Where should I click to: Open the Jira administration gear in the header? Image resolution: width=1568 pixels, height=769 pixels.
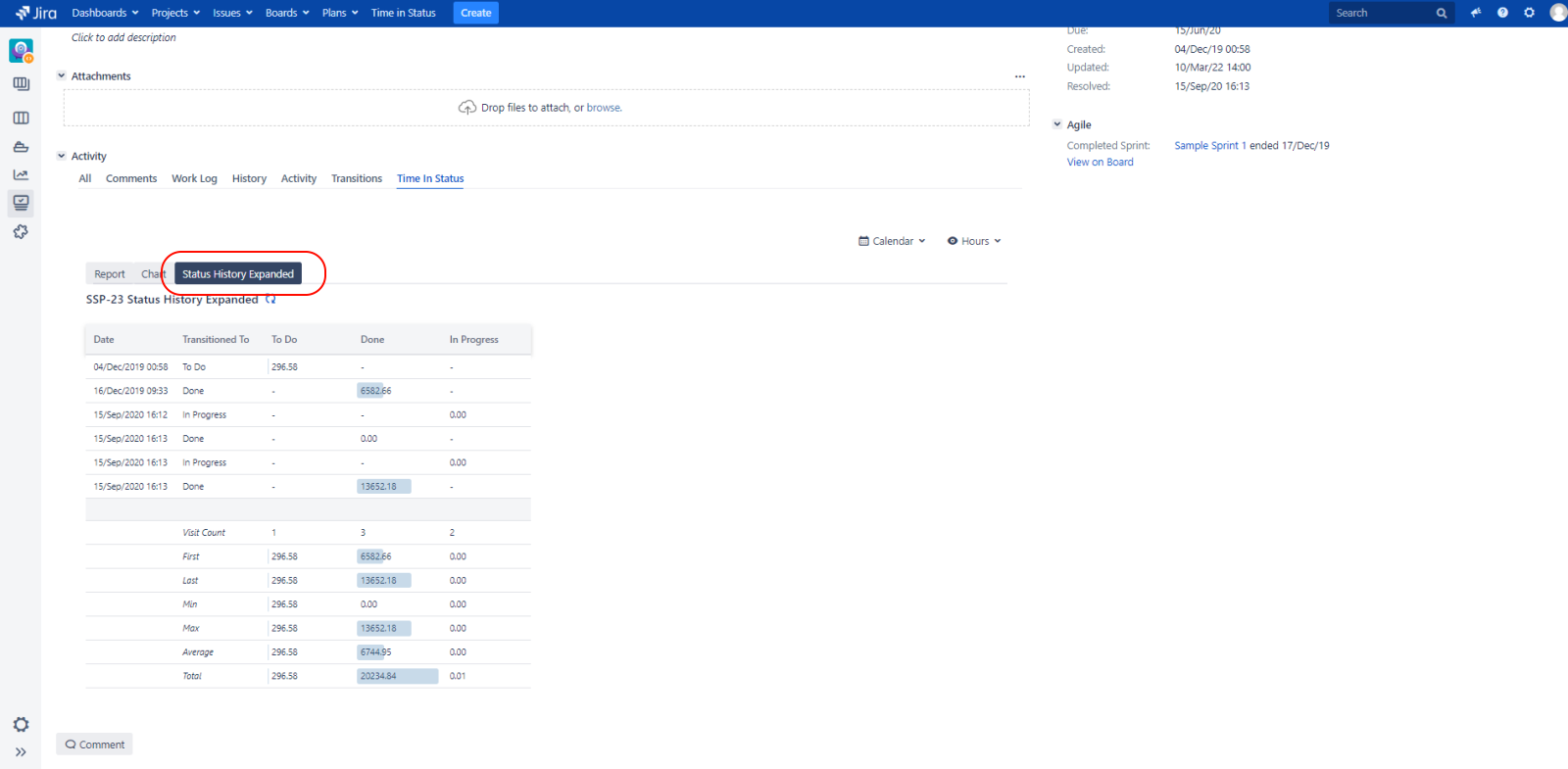coord(1529,13)
